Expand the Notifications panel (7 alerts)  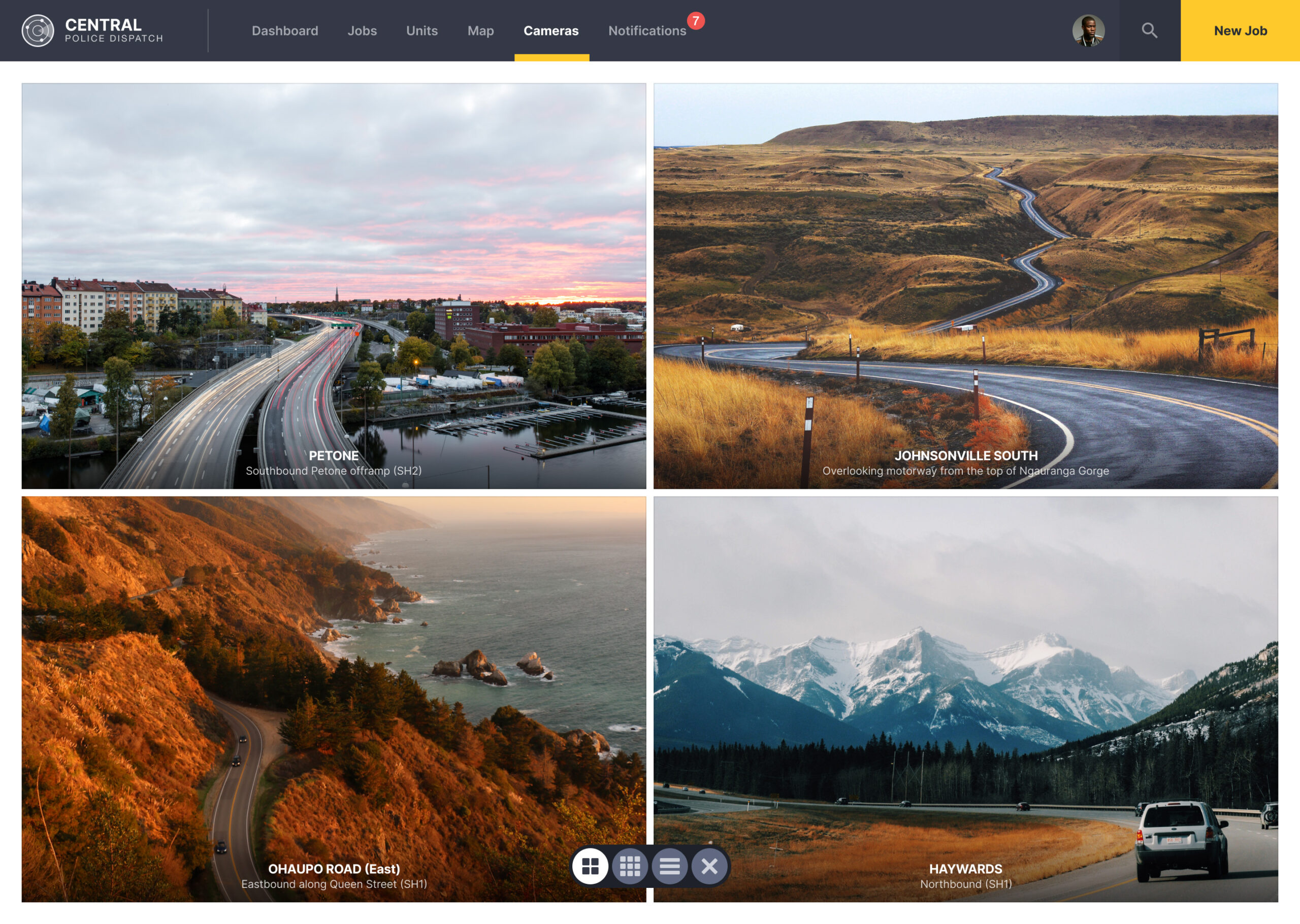pyautogui.click(x=648, y=30)
